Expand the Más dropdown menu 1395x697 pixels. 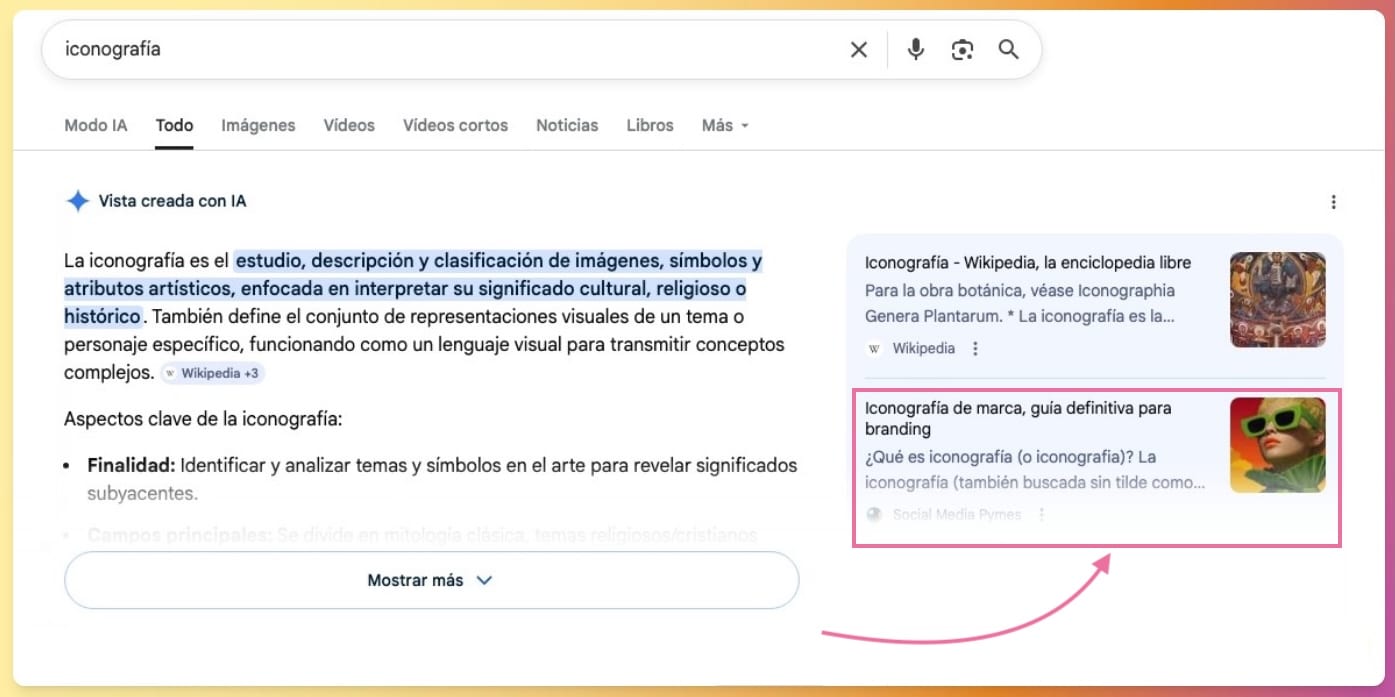coord(725,125)
